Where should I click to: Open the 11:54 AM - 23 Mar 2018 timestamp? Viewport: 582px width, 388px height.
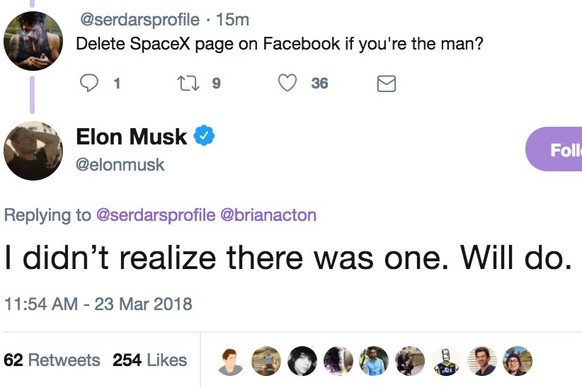coord(98,304)
